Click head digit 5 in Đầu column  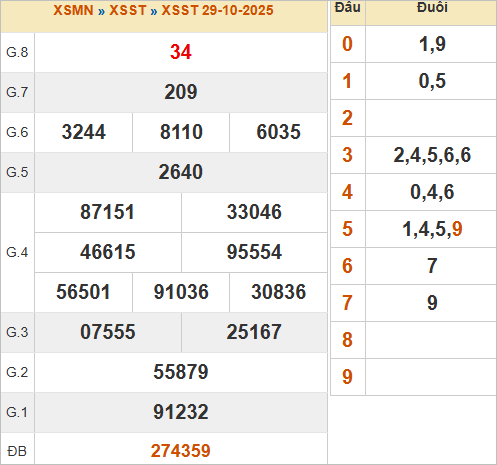[x=347, y=229]
